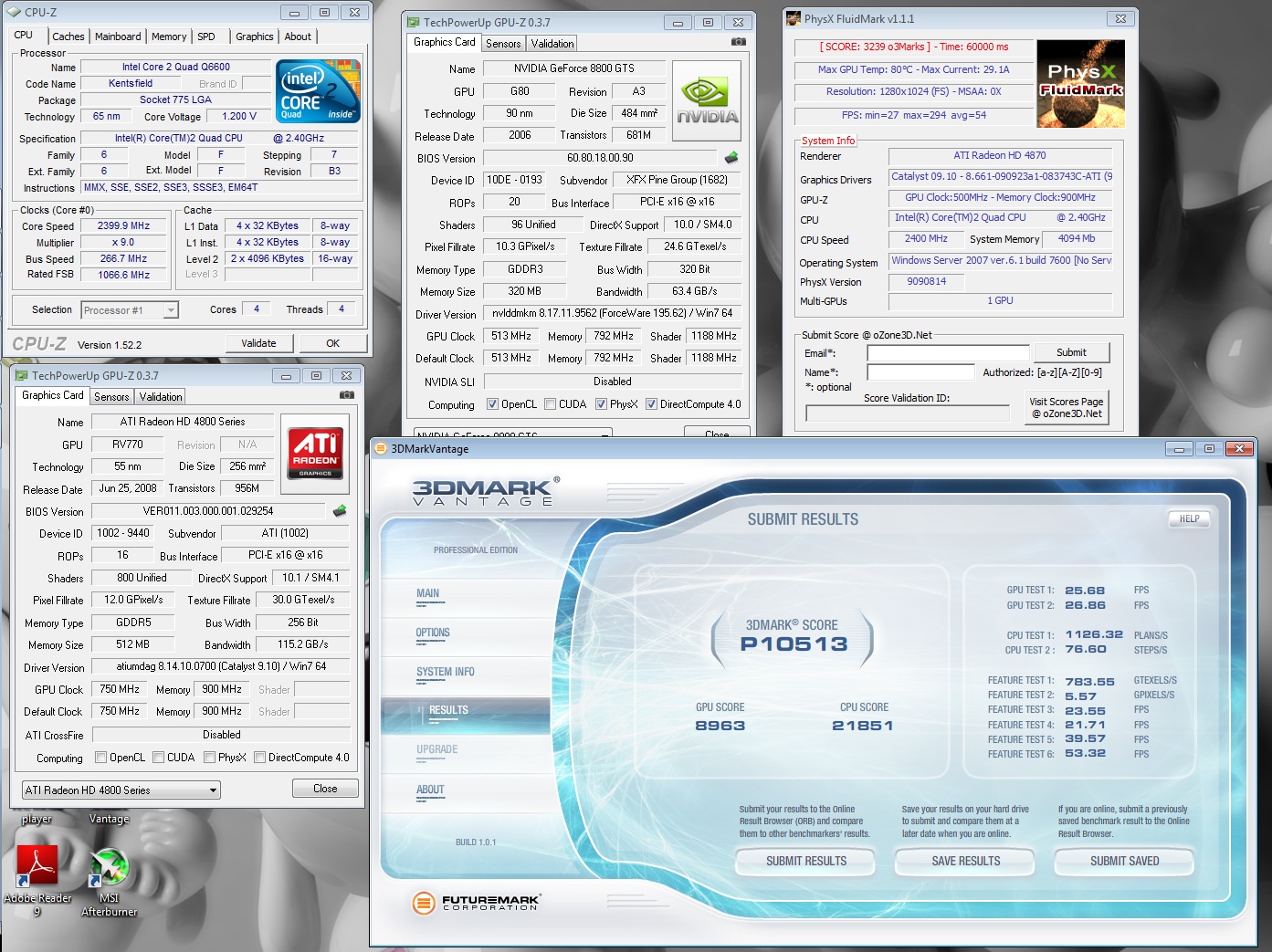Click the Core Speed 2399.9 MHz field in CPU-Z
Screen dimensions: 1272x952
tap(124, 226)
